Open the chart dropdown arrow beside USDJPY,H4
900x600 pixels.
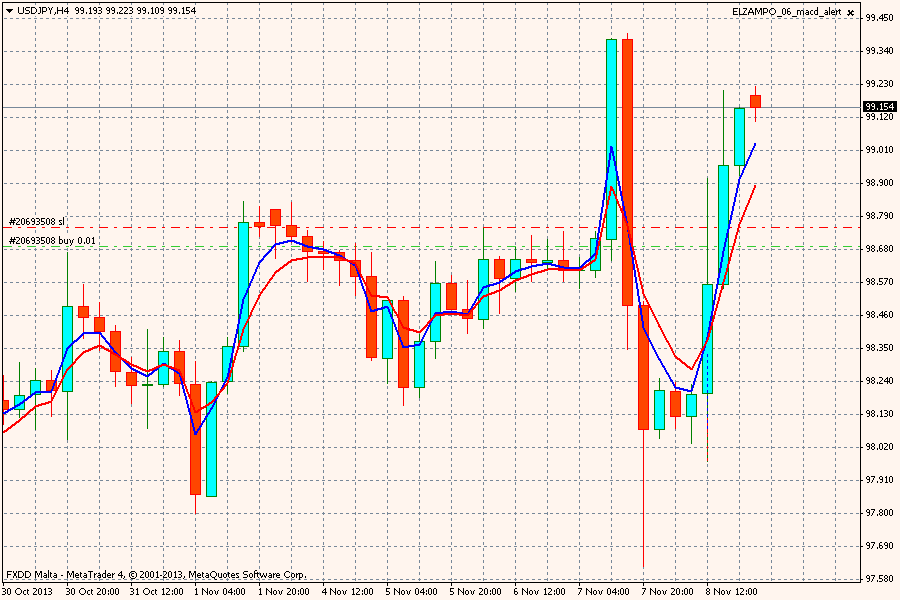coord(8,10)
